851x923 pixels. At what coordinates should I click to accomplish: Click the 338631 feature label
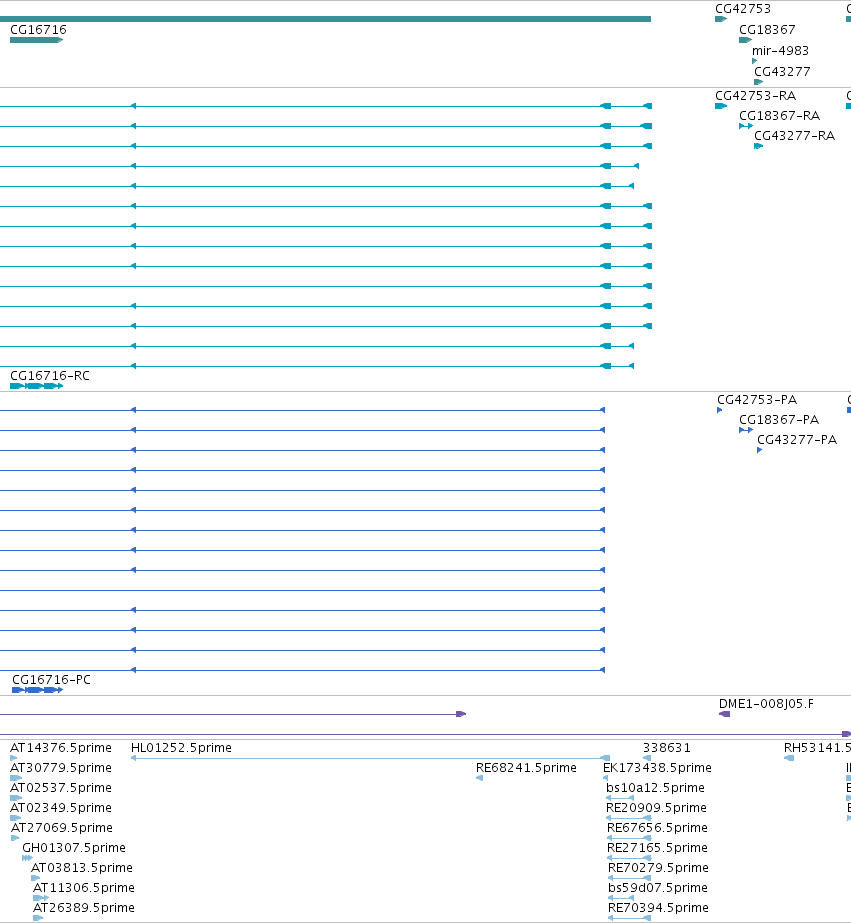[667, 748]
